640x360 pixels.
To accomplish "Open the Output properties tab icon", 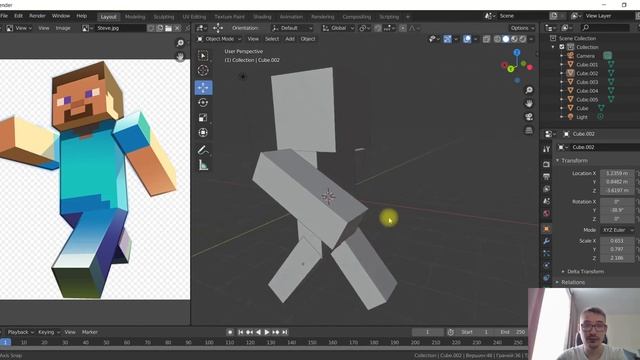I will tap(547, 176).
